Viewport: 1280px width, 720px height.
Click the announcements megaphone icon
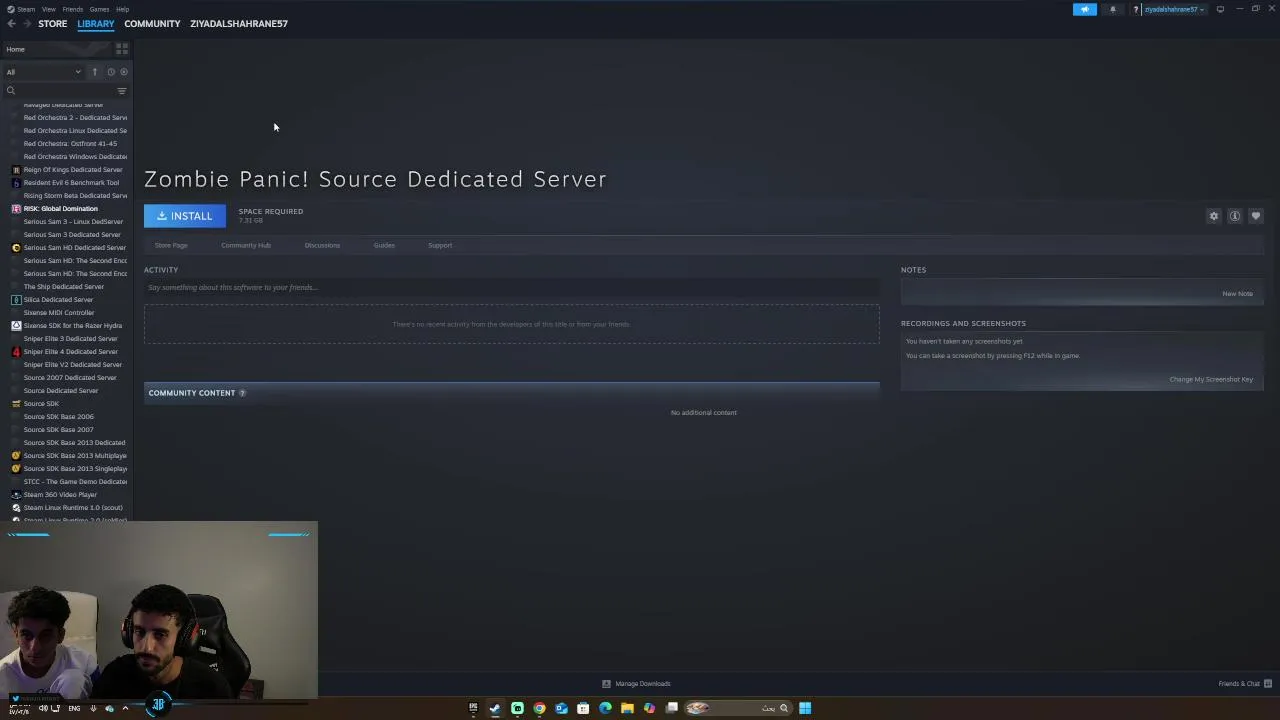(1085, 9)
